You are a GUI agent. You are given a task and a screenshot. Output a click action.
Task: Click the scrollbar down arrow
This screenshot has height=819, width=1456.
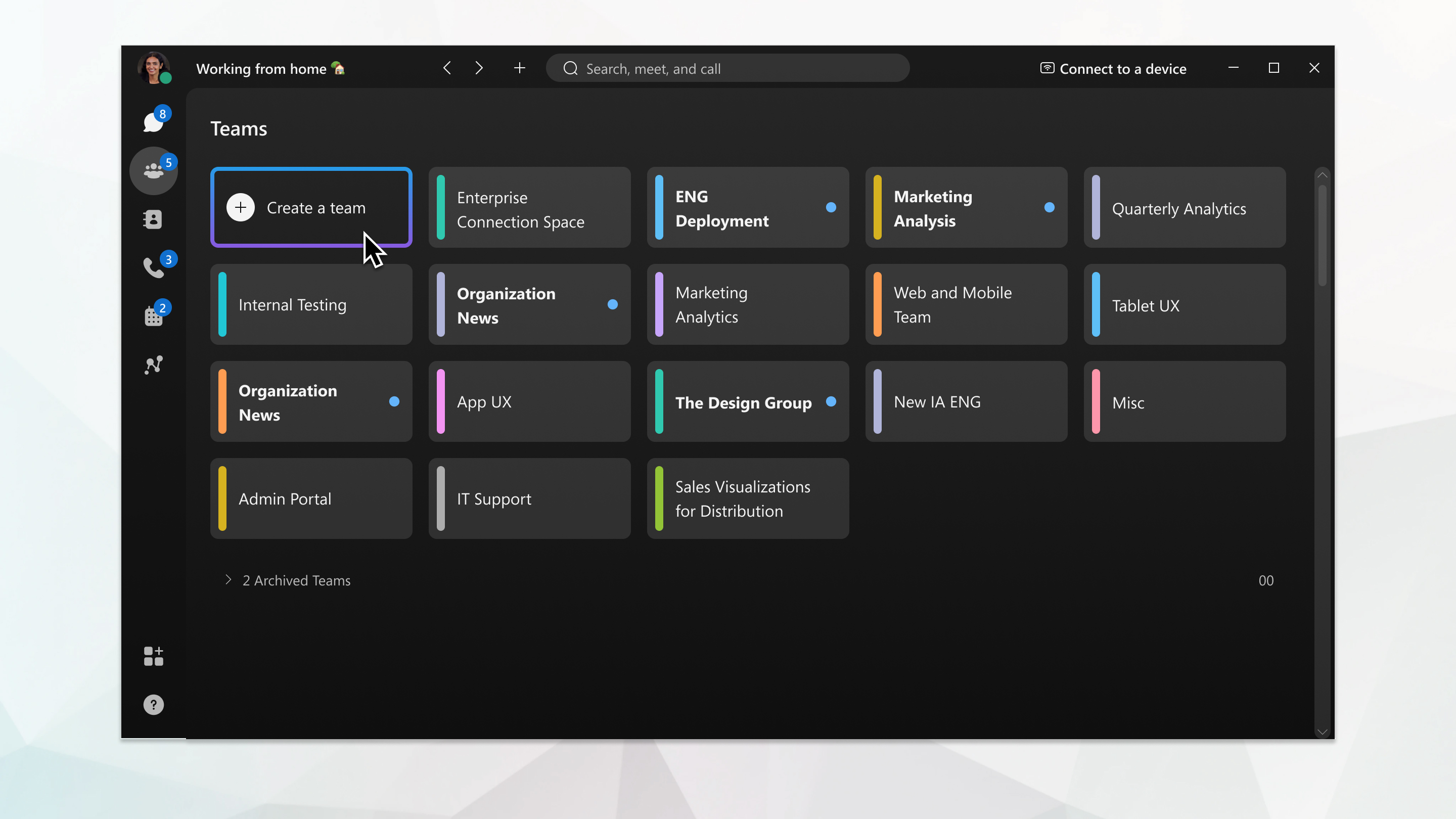pos(1322,732)
